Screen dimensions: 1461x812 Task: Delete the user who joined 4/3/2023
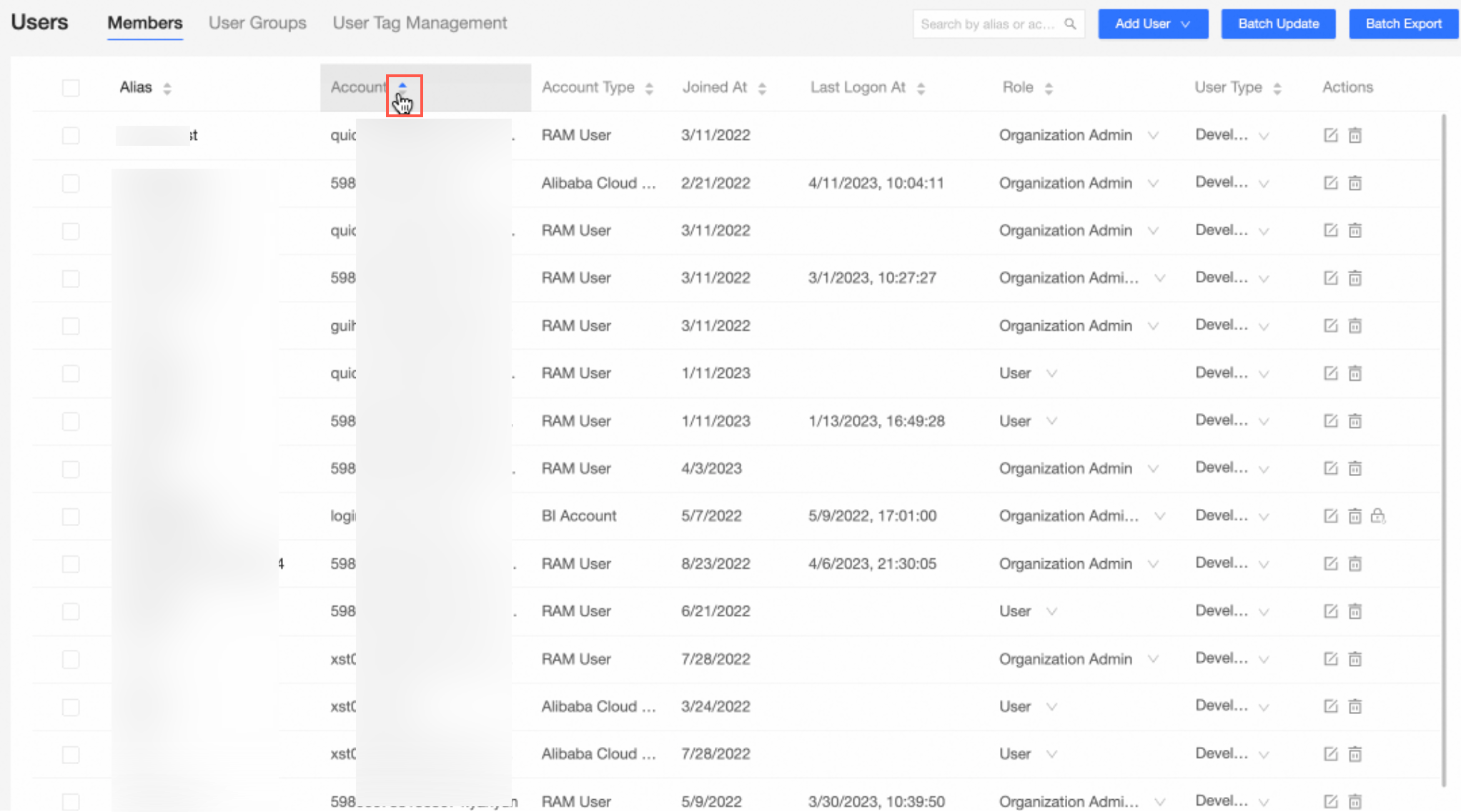pyautogui.click(x=1354, y=469)
